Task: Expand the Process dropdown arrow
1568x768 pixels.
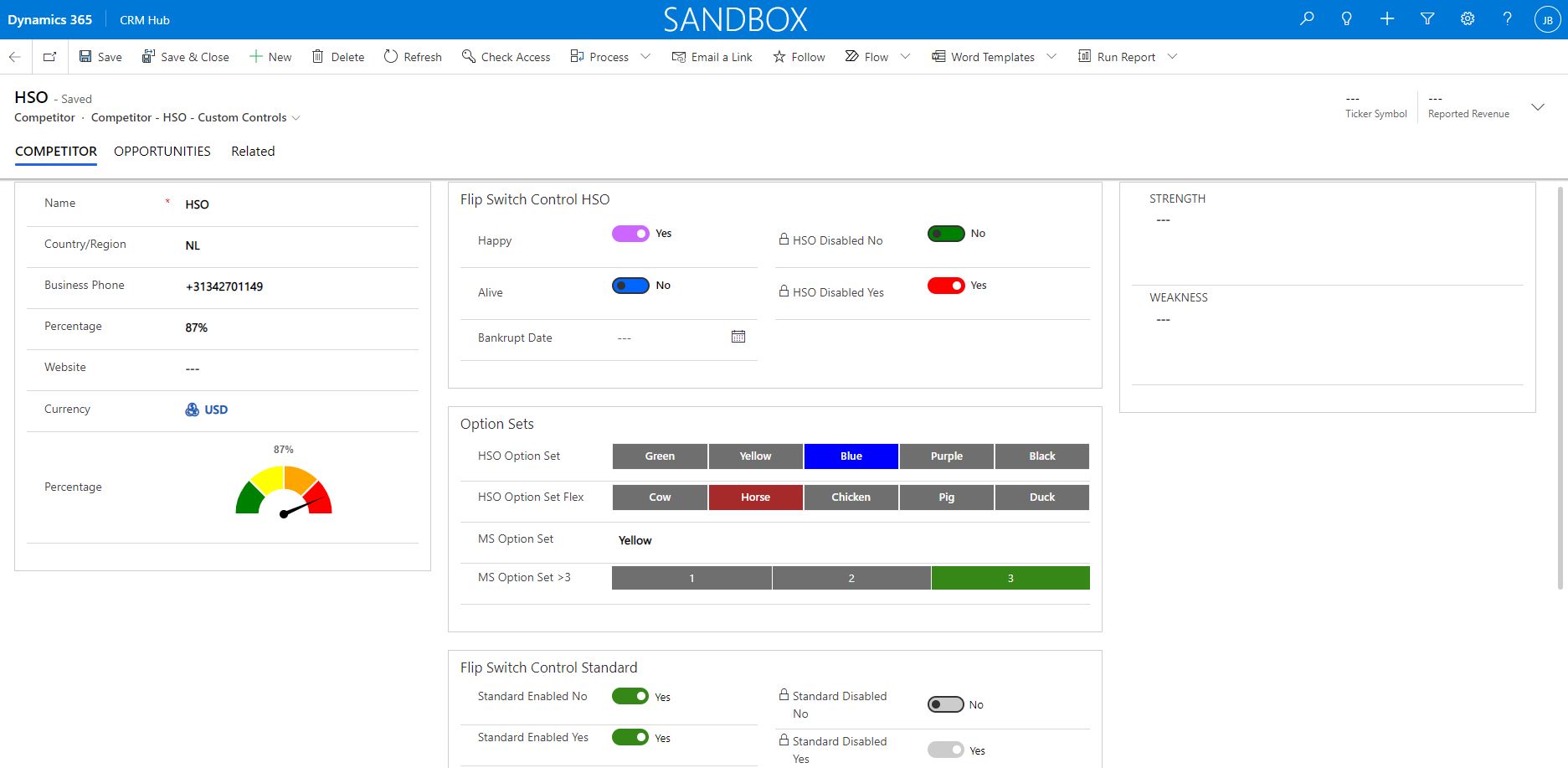Action: click(x=645, y=57)
